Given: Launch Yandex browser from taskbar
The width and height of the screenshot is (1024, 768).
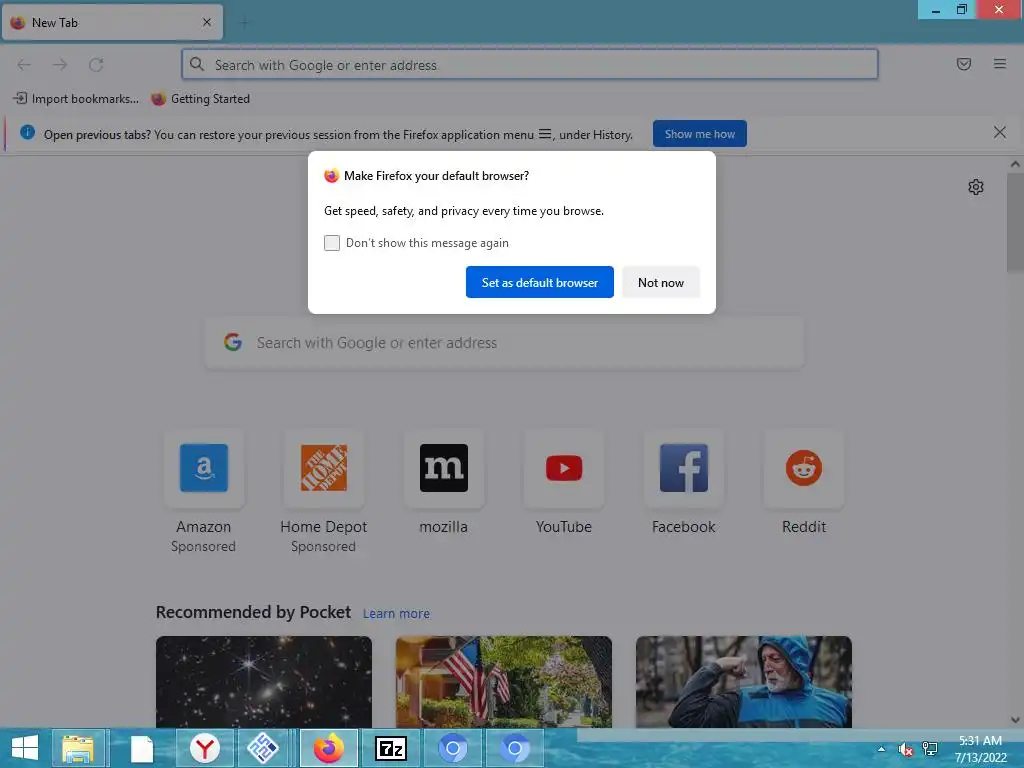Looking at the screenshot, I should click(204, 748).
